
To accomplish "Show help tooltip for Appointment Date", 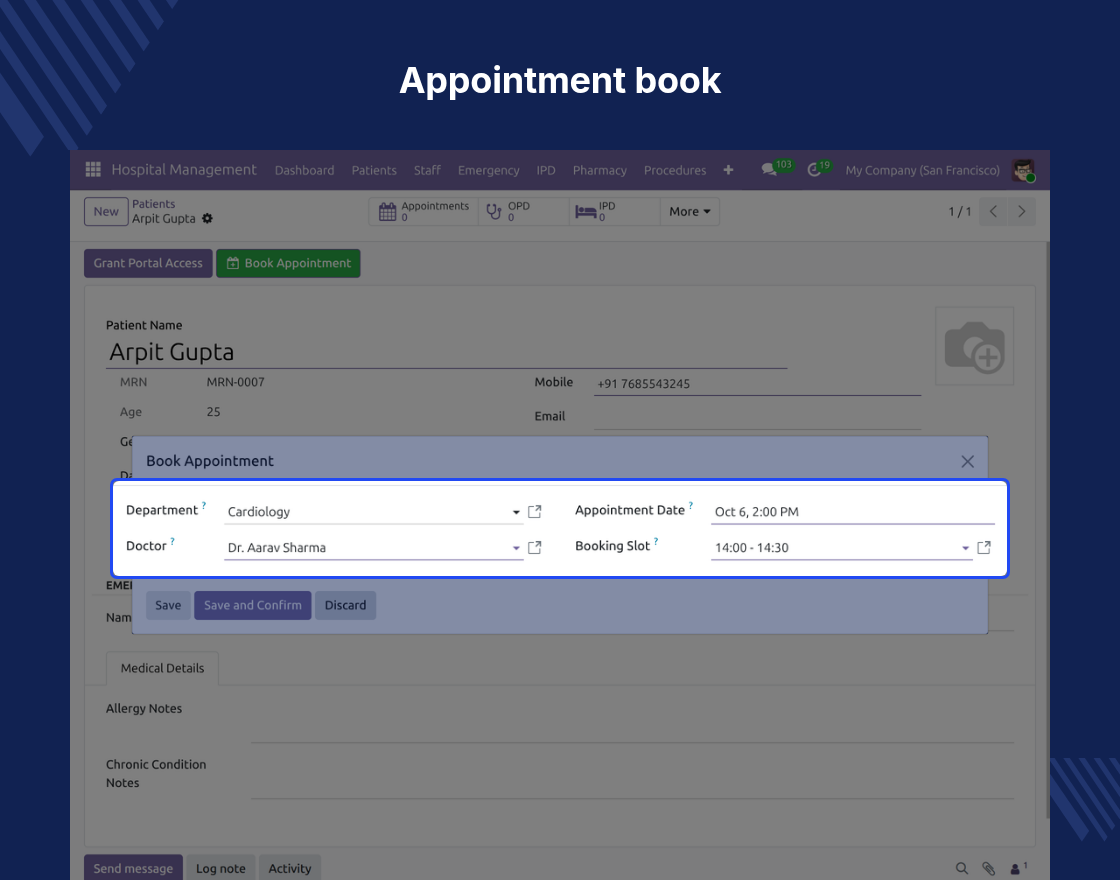I will click(x=691, y=505).
